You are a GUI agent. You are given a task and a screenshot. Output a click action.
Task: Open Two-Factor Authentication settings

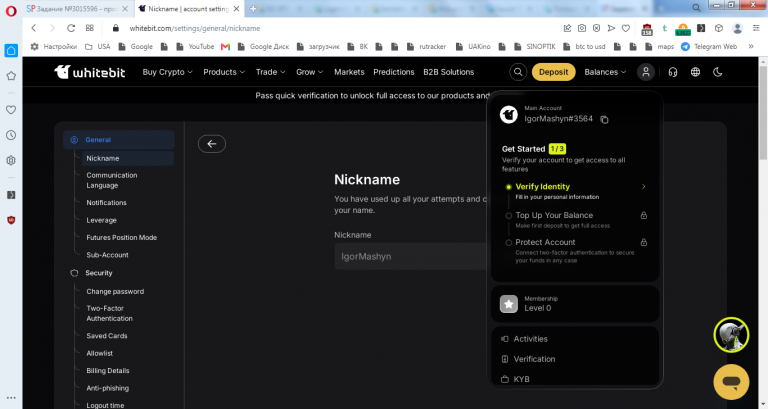tap(110, 313)
